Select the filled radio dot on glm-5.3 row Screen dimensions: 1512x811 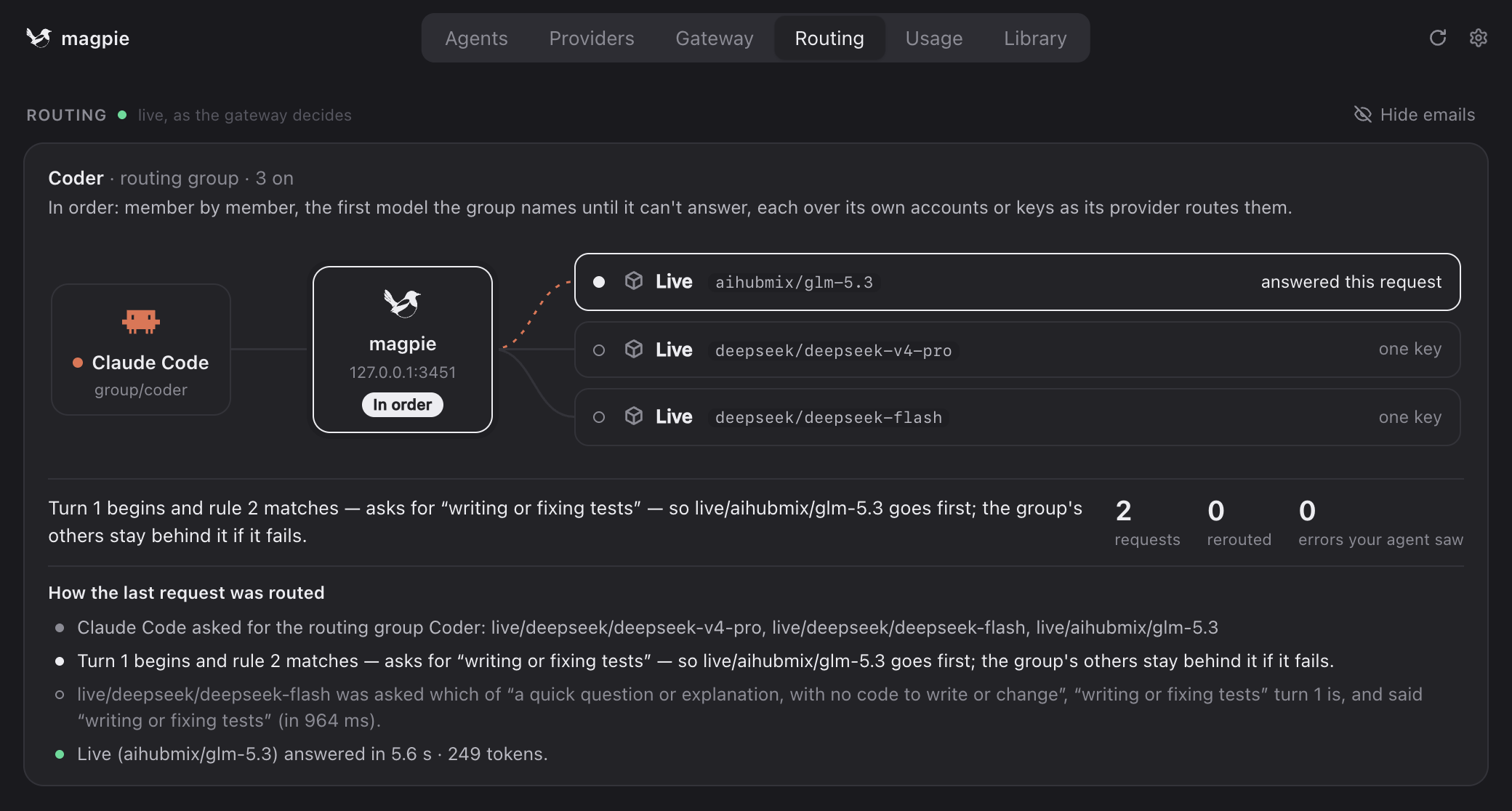pyautogui.click(x=599, y=282)
